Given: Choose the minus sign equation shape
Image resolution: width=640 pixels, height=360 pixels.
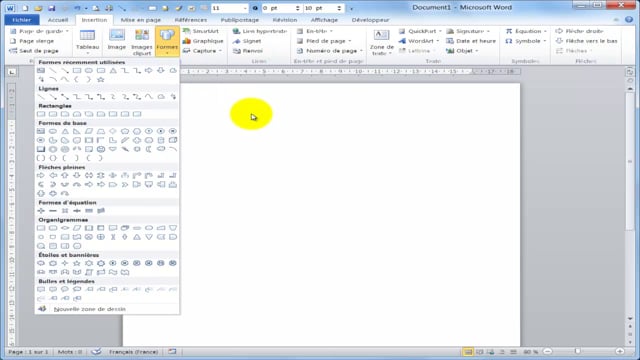Looking at the screenshot, I should (x=53, y=211).
